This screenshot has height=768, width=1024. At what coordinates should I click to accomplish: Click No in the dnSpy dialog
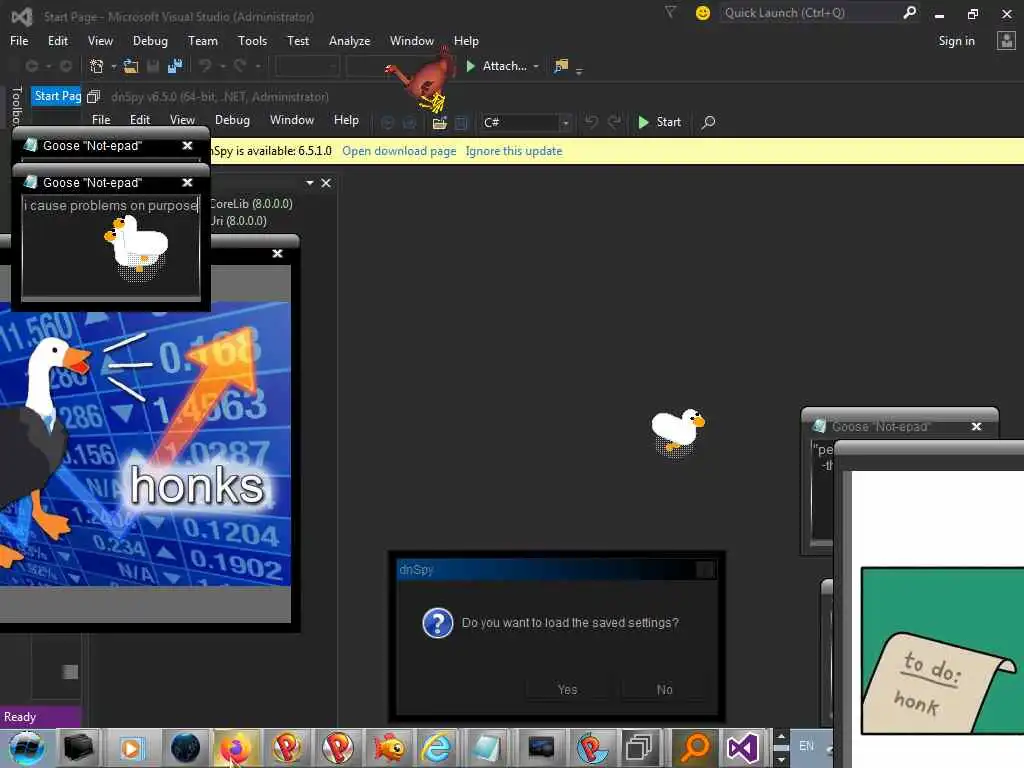pyautogui.click(x=664, y=690)
